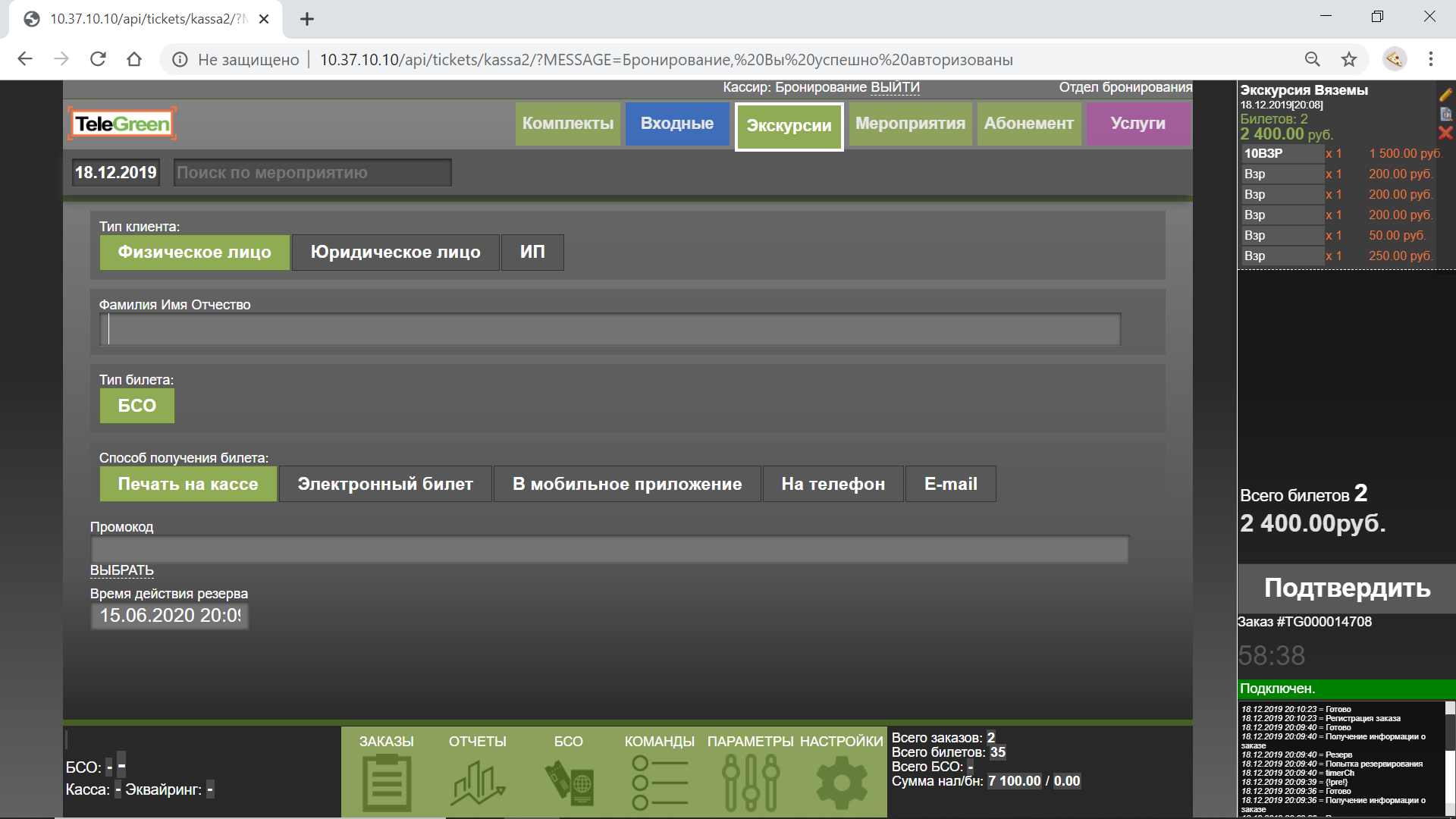The image size is (1456, 819).
Task: Open НАСТРОЙКИ gear icon
Action: click(841, 783)
